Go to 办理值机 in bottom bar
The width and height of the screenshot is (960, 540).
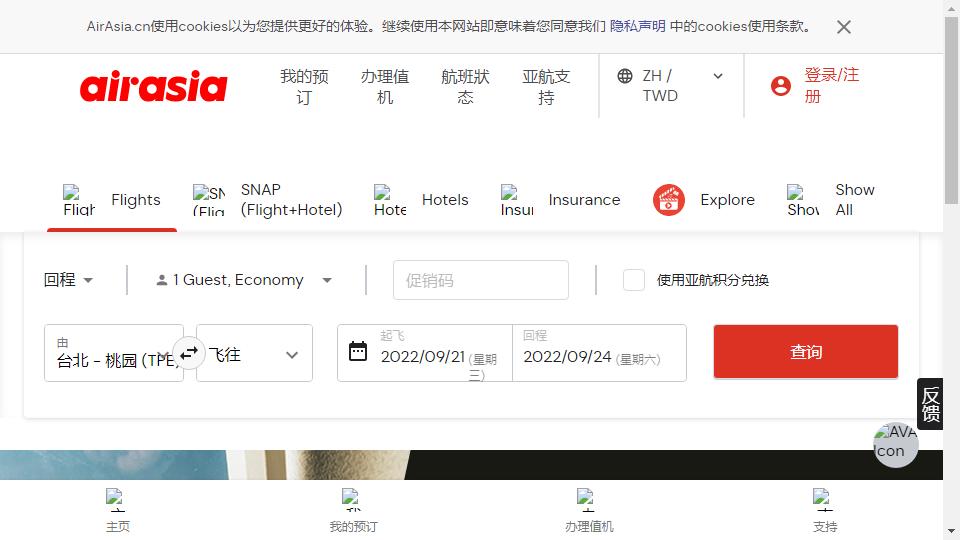pyautogui.click(x=589, y=511)
